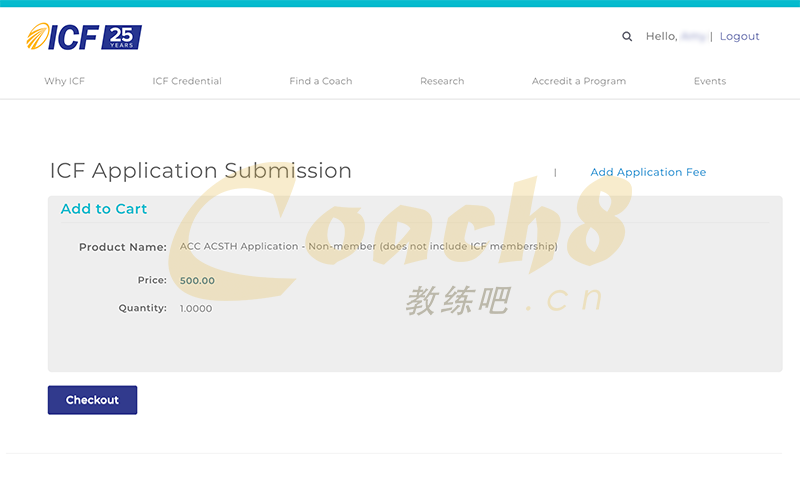Click the Add to Cart heading

click(104, 209)
